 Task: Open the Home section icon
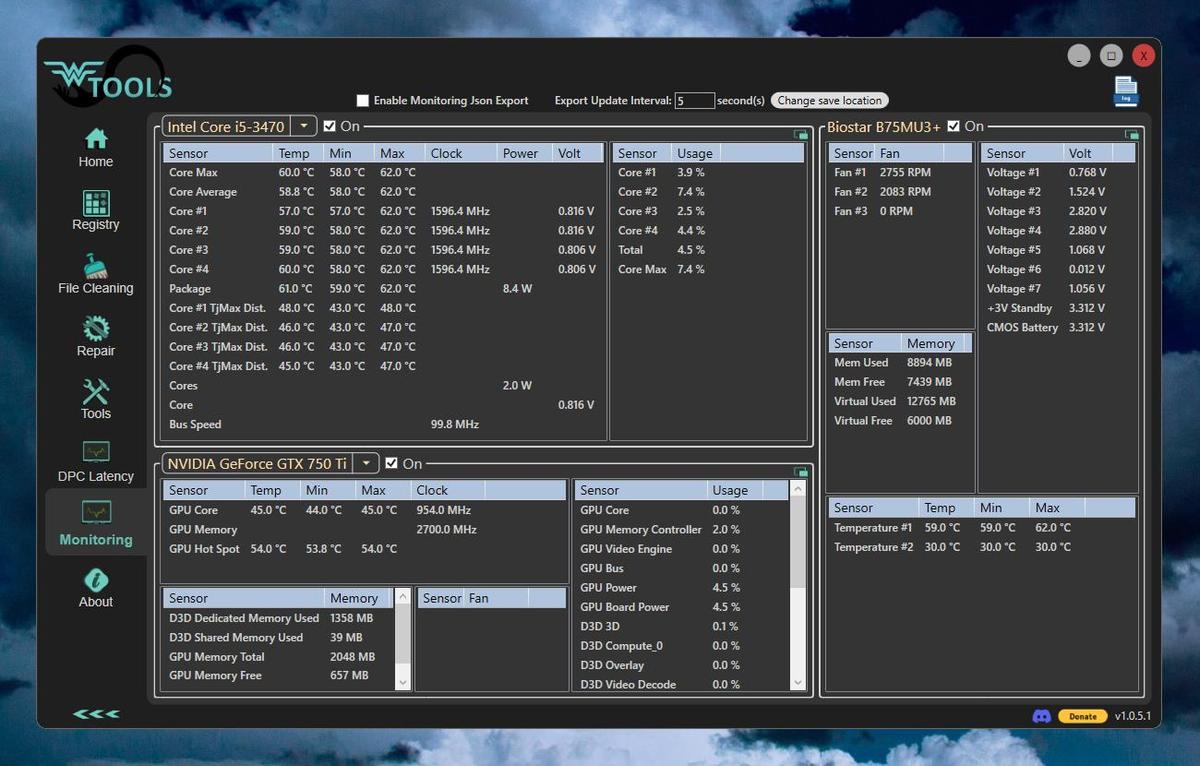(96, 138)
